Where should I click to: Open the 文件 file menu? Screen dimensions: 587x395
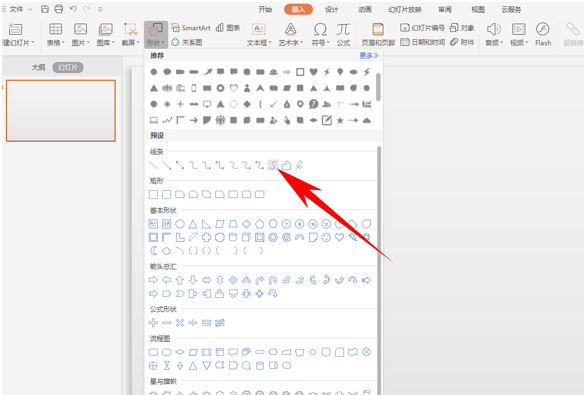[x=17, y=9]
